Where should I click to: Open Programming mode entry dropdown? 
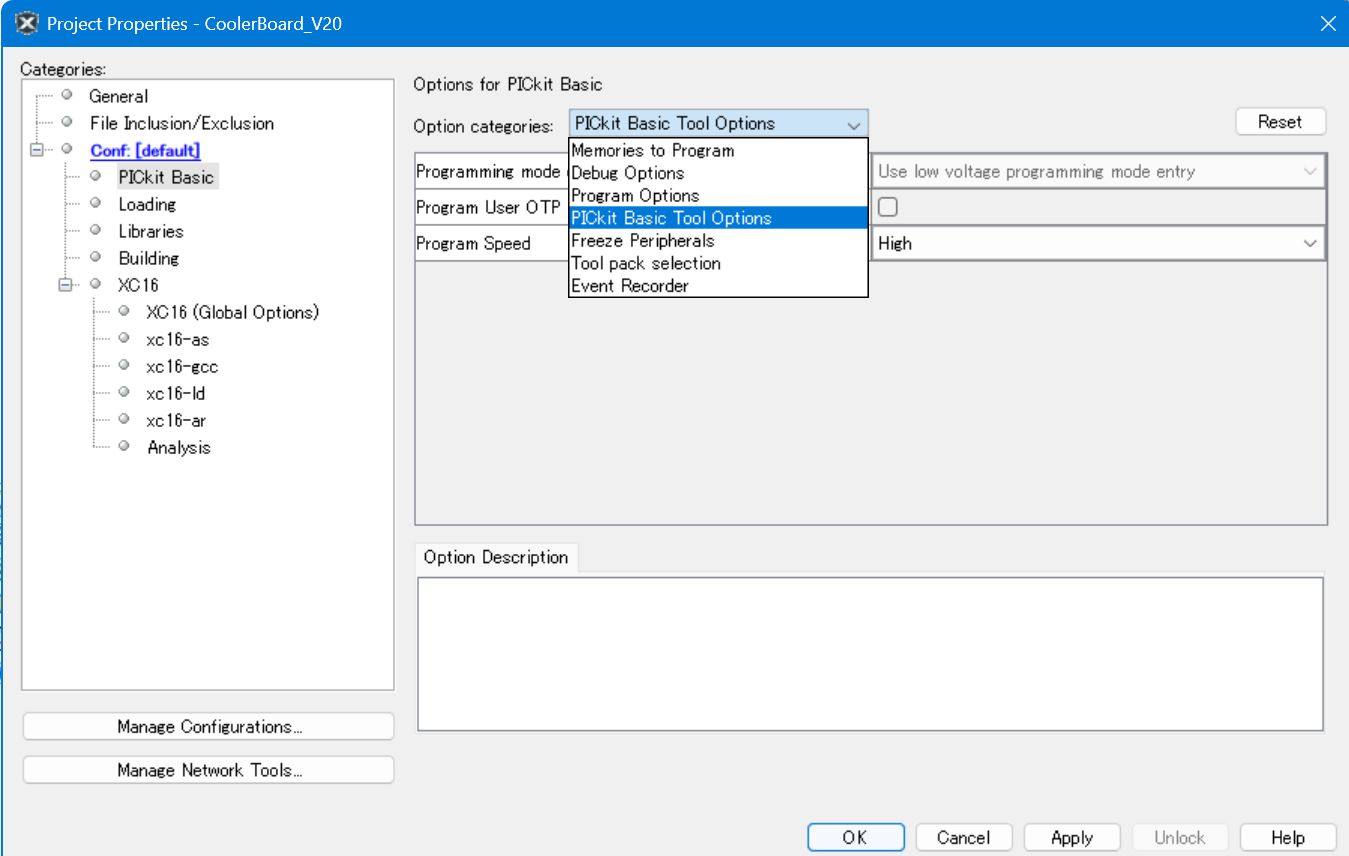coord(1099,171)
